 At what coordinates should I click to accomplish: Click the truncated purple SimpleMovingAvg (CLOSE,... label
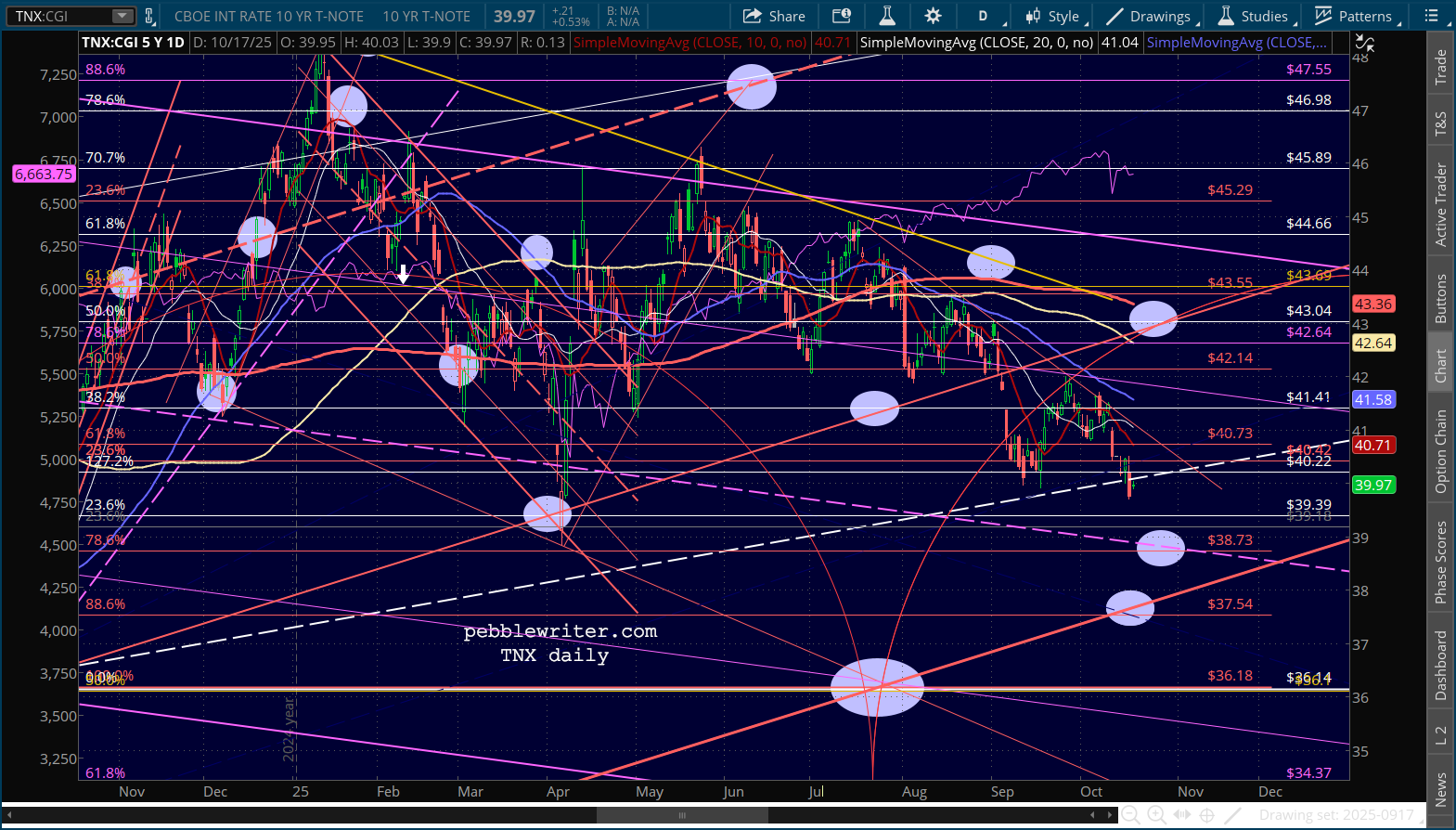coord(1237,43)
